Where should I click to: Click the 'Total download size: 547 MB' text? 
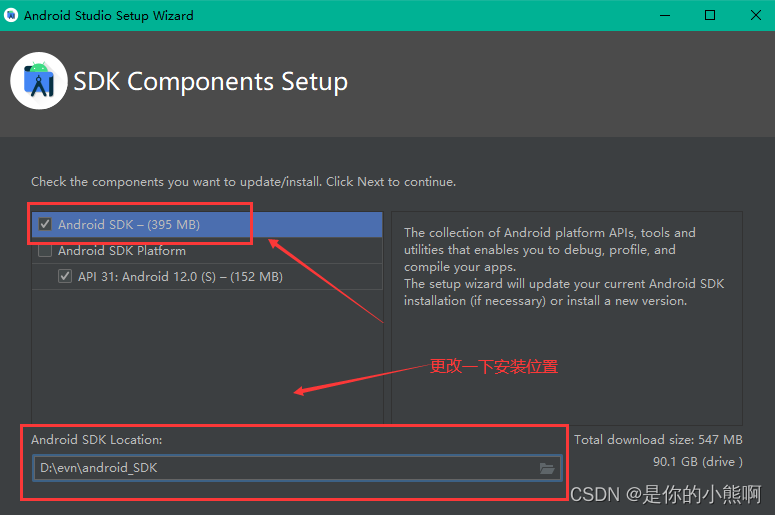pos(658,440)
